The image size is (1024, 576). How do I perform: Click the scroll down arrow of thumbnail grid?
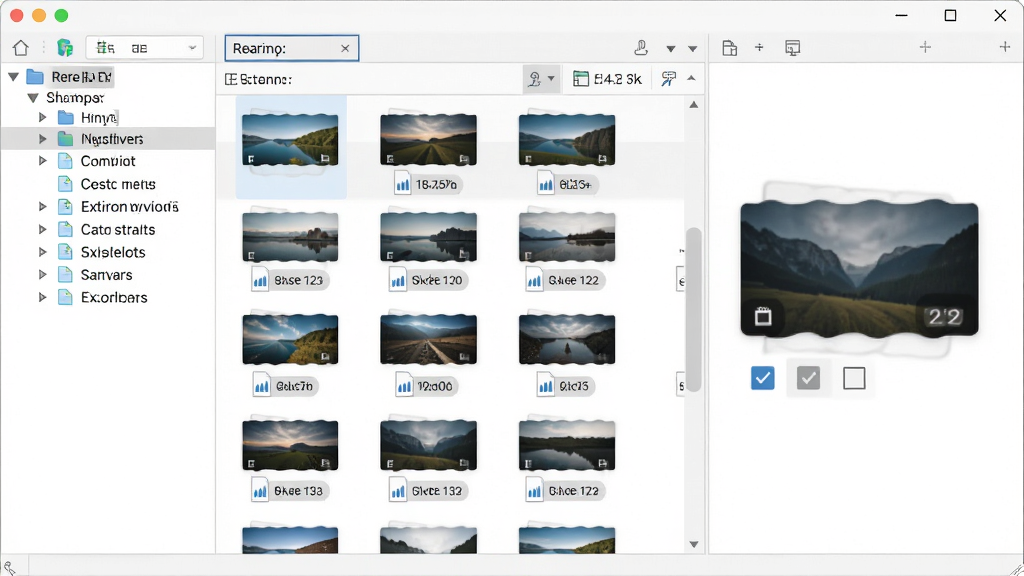694,544
